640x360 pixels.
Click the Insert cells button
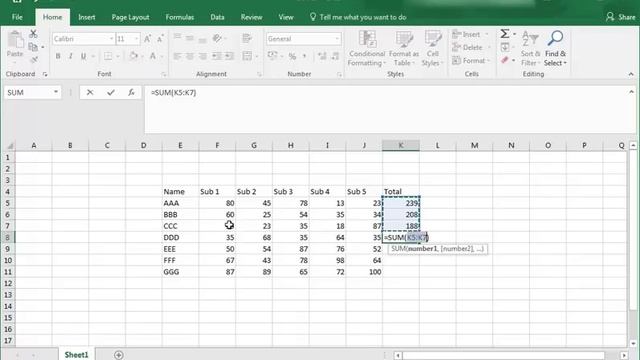[x=470, y=35]
